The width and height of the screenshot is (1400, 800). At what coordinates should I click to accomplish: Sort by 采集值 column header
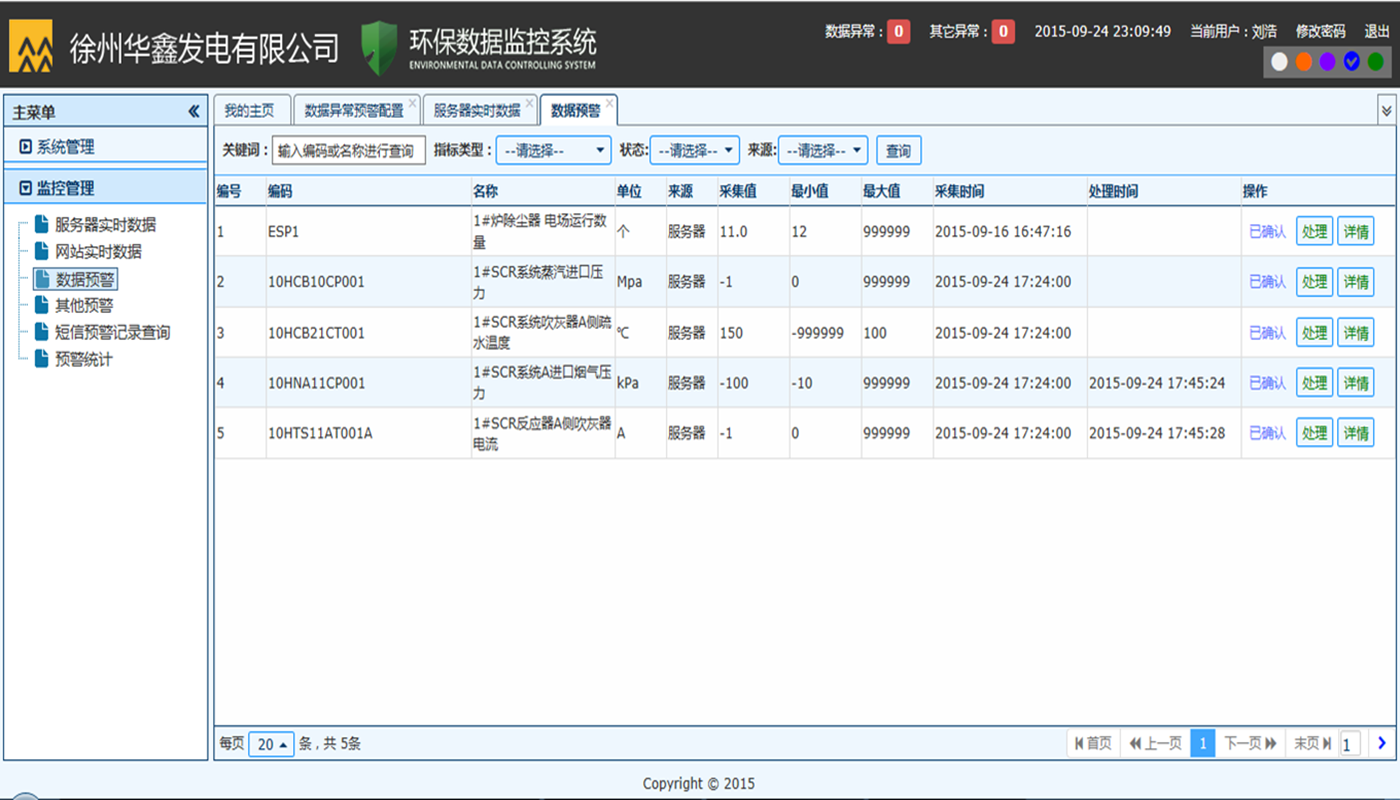(x=753, y=191)
